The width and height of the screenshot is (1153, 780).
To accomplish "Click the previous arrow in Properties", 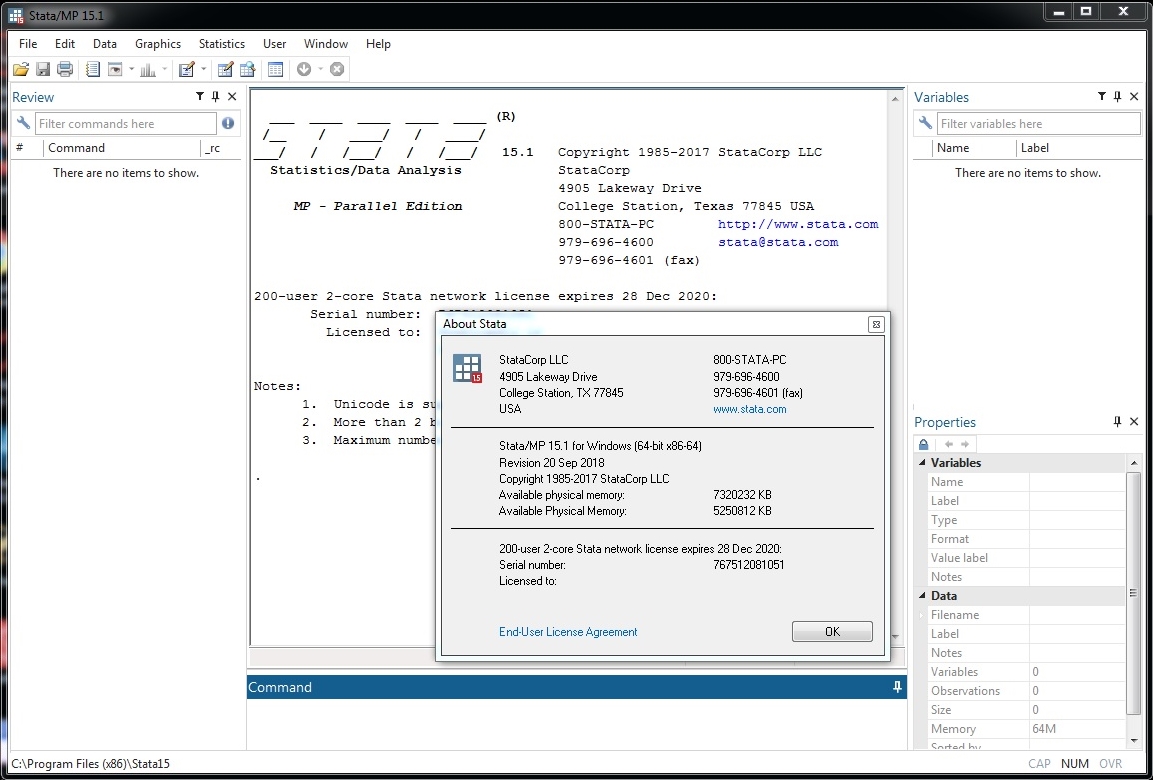I will [949, 444].
